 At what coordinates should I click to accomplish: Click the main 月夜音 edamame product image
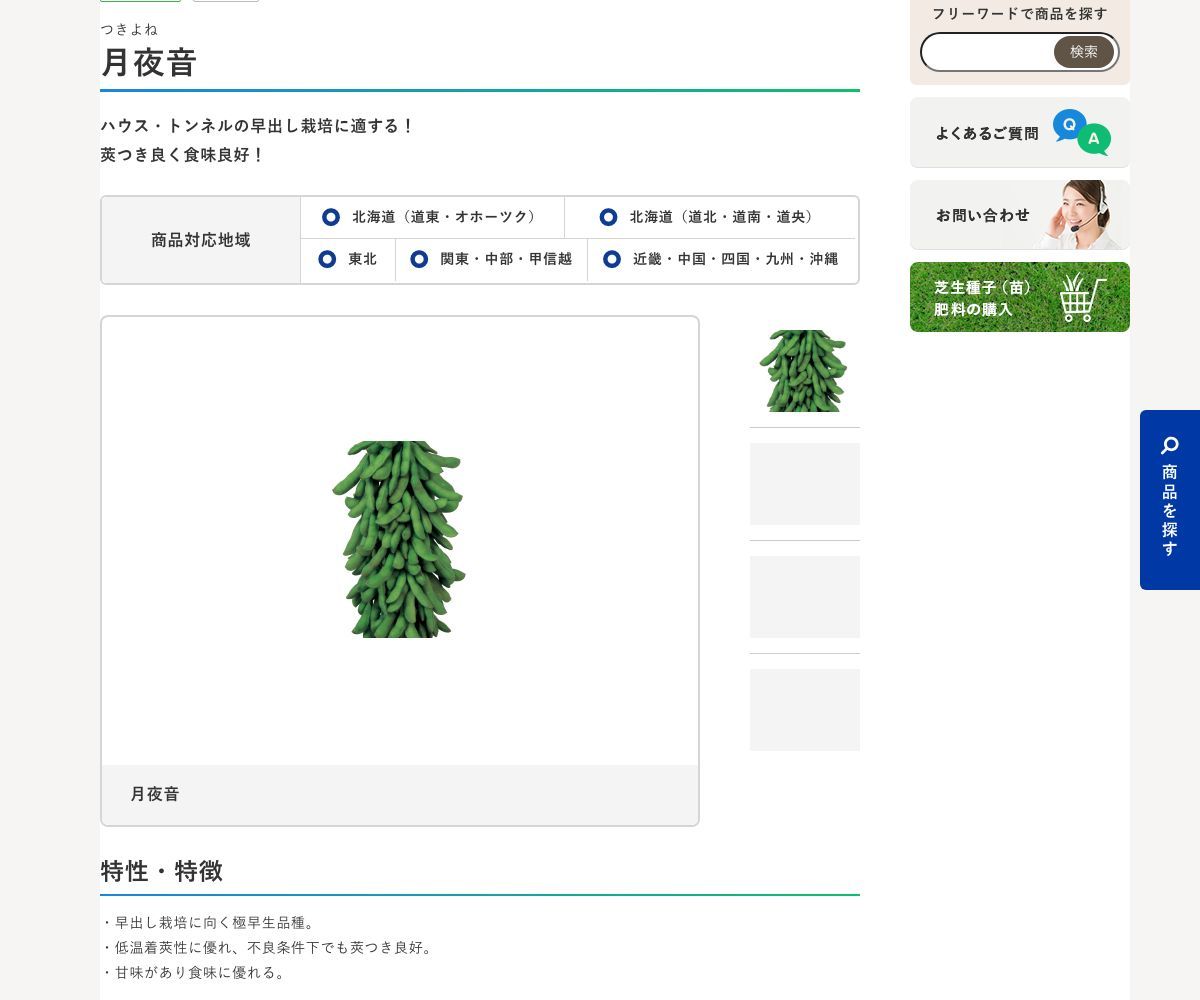(x=399, y=539)
